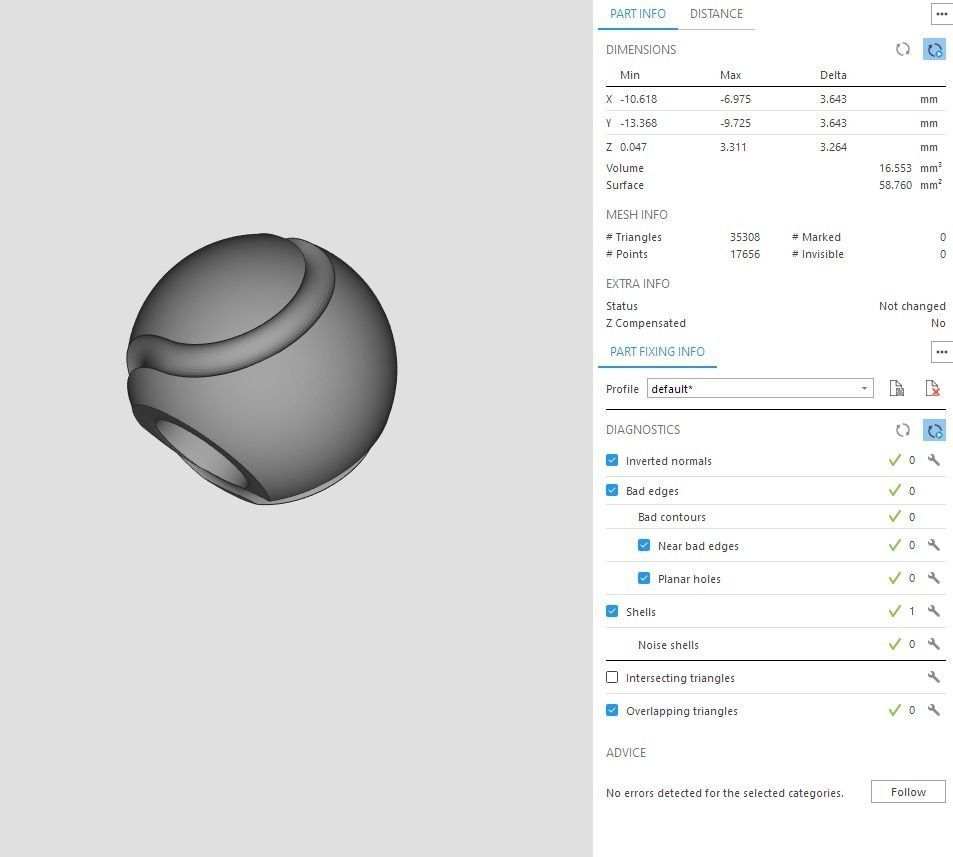This screenshot has width=953, height=857.
Task: Click the Diagnostics manual refresh icon
Action: (903, 430)
